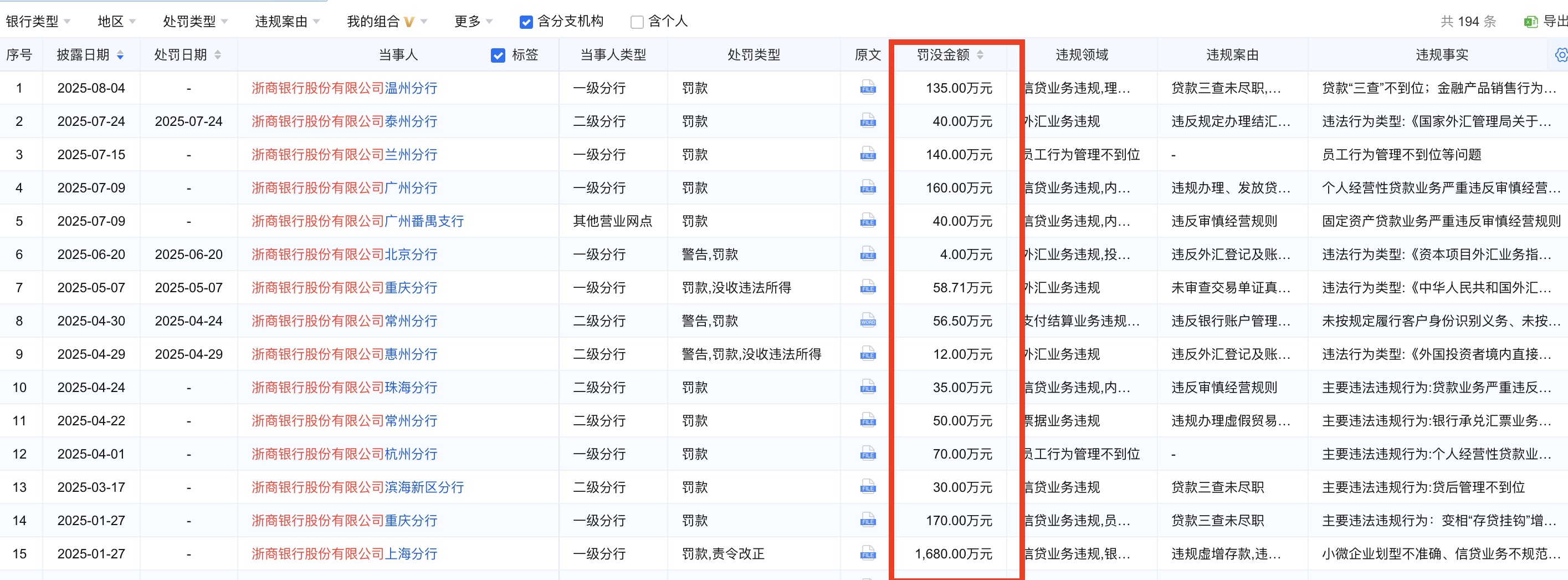
Task: Open original file icon for 滨海新区分行 row
Action: (x=868, y=487)
